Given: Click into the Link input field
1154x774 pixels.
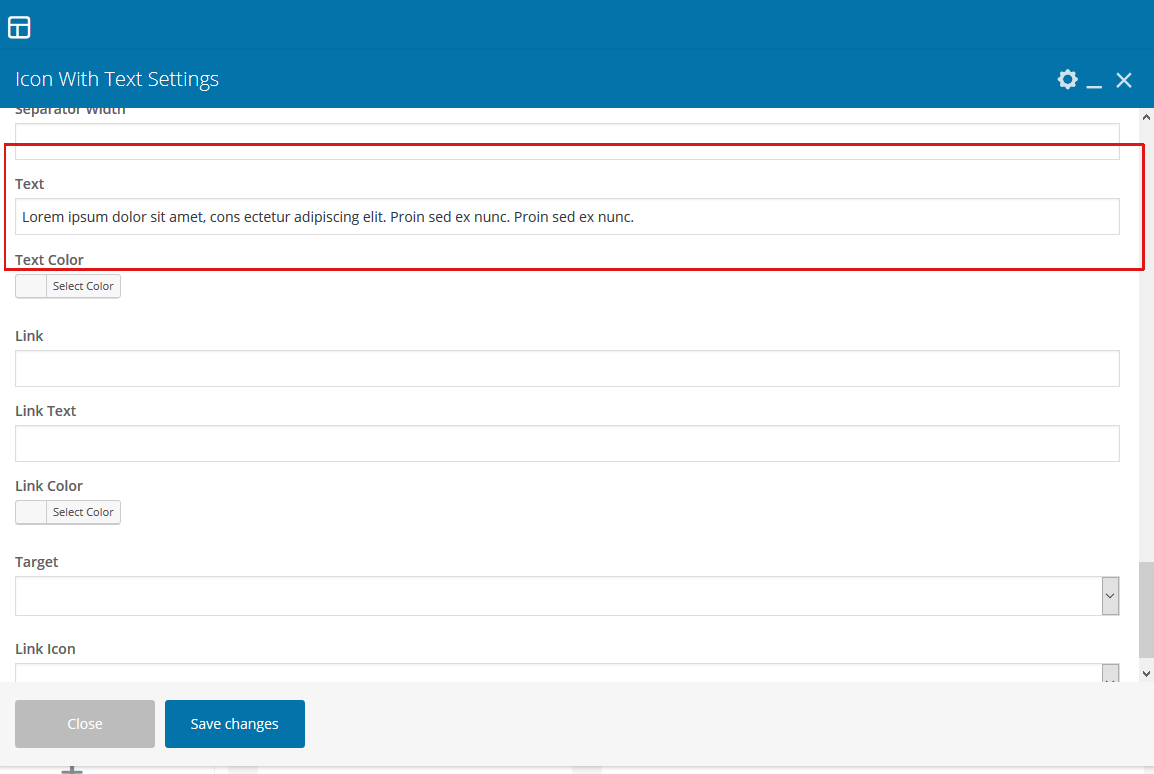Looking at the screenshot, I should (566, 369).
